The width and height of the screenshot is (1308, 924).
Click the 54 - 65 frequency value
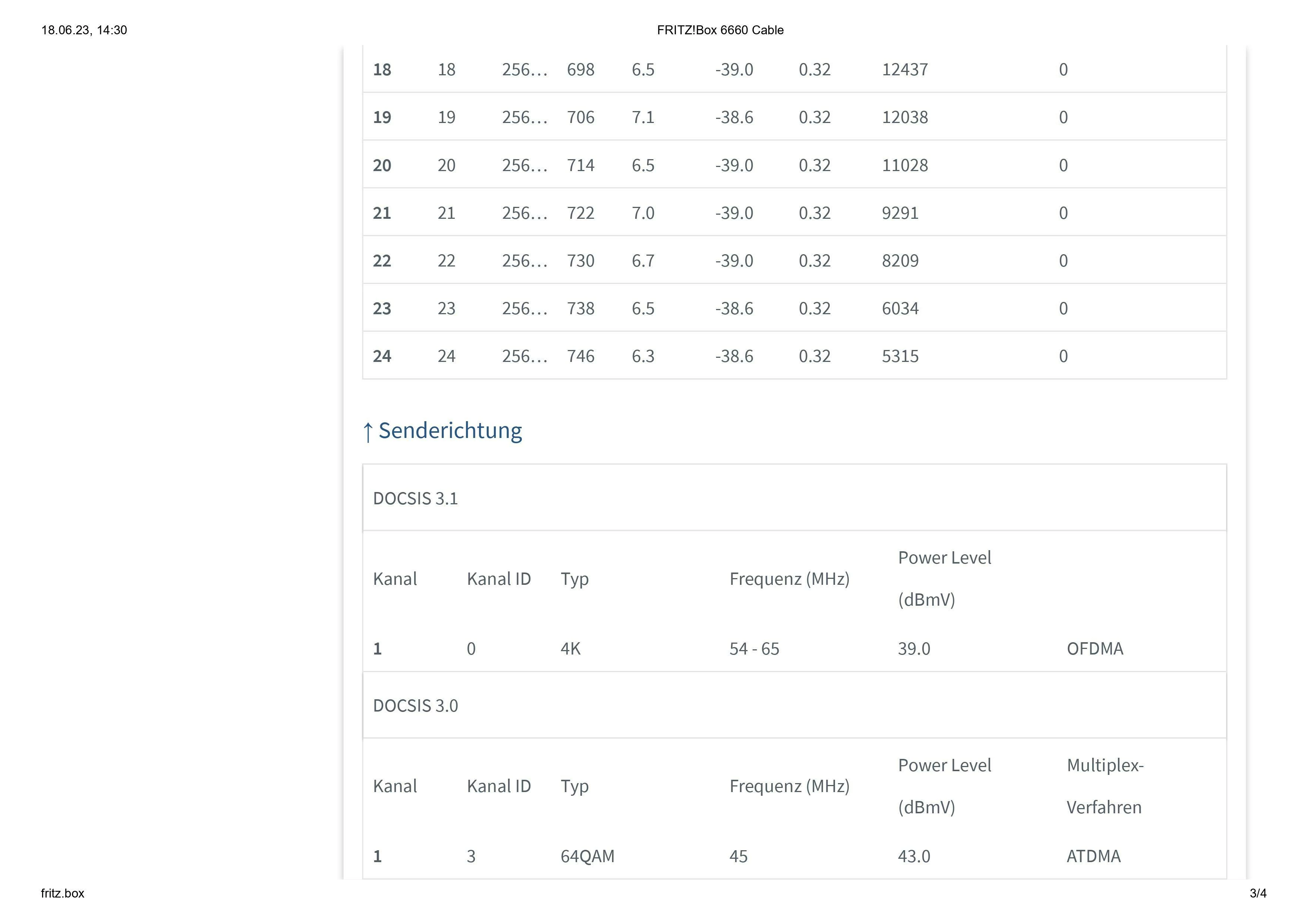(754, 649)
